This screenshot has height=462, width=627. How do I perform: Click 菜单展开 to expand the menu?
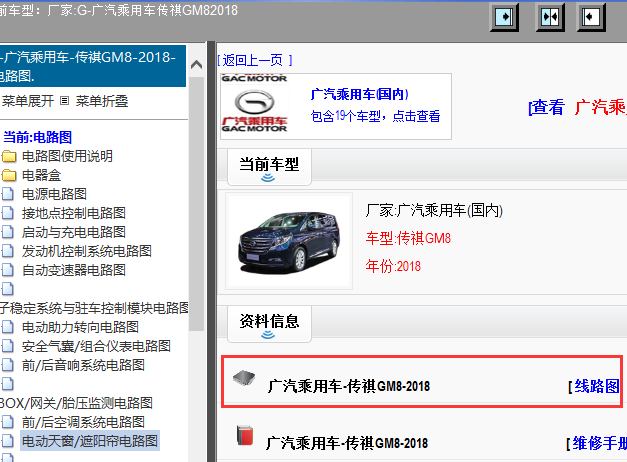coord(28,101)
